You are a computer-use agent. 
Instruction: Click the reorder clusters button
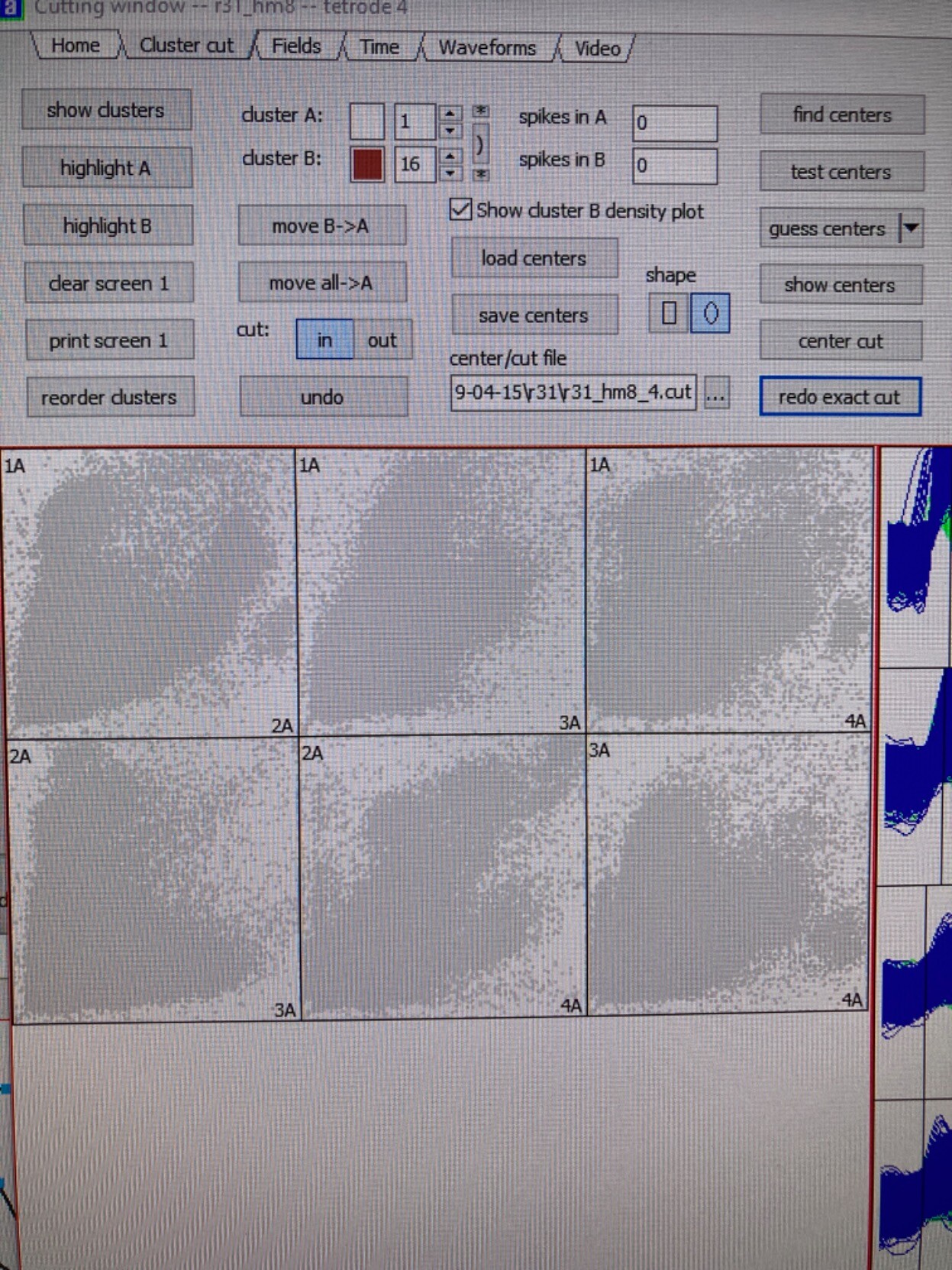(110, 397)
